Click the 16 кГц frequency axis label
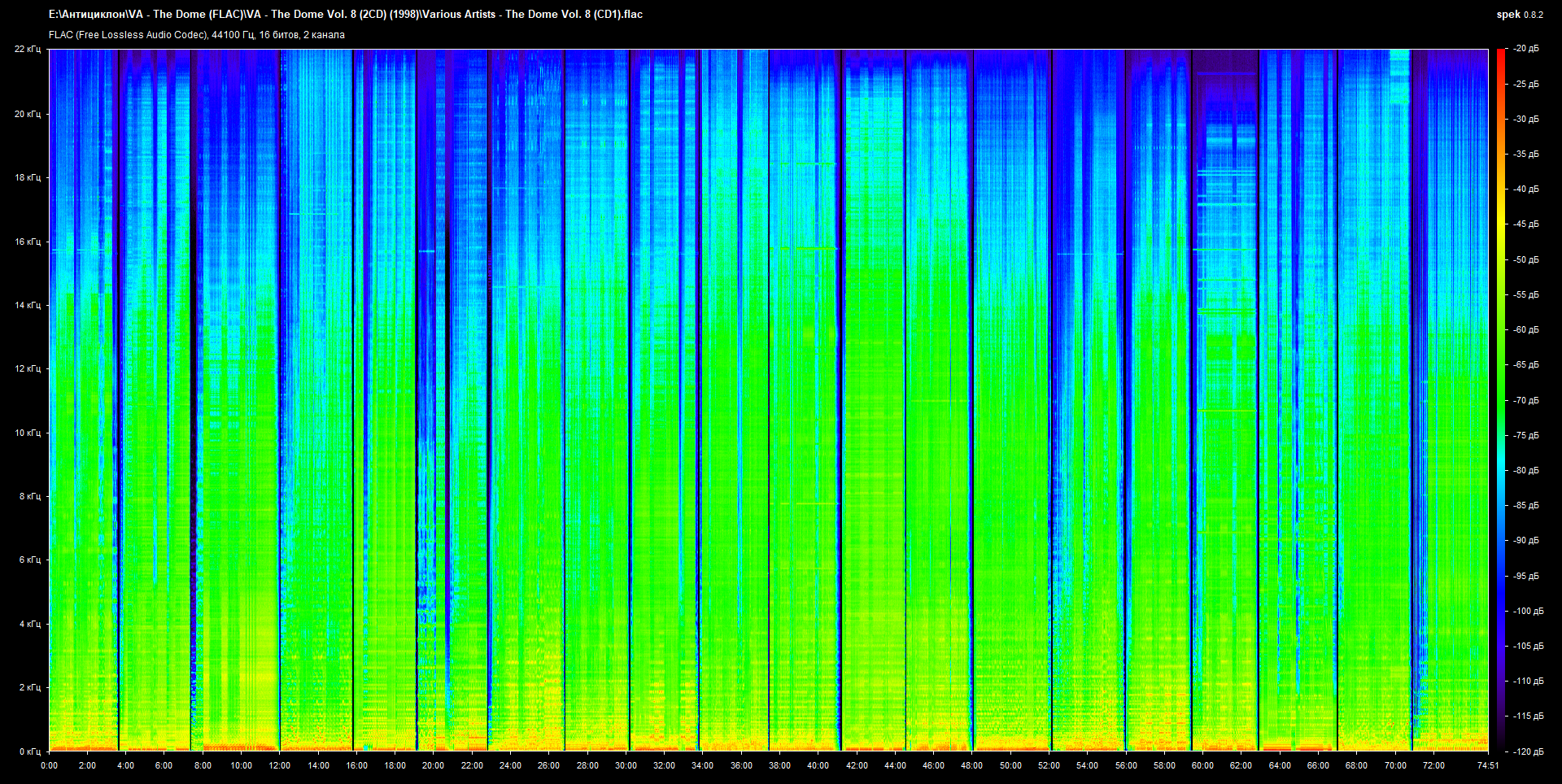Viewport: 1562px width, 784px height. tap(27, 242)
